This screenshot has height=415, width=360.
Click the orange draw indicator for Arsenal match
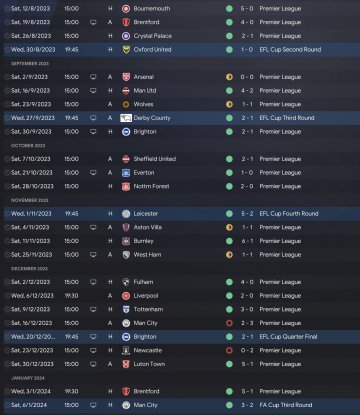229,77
